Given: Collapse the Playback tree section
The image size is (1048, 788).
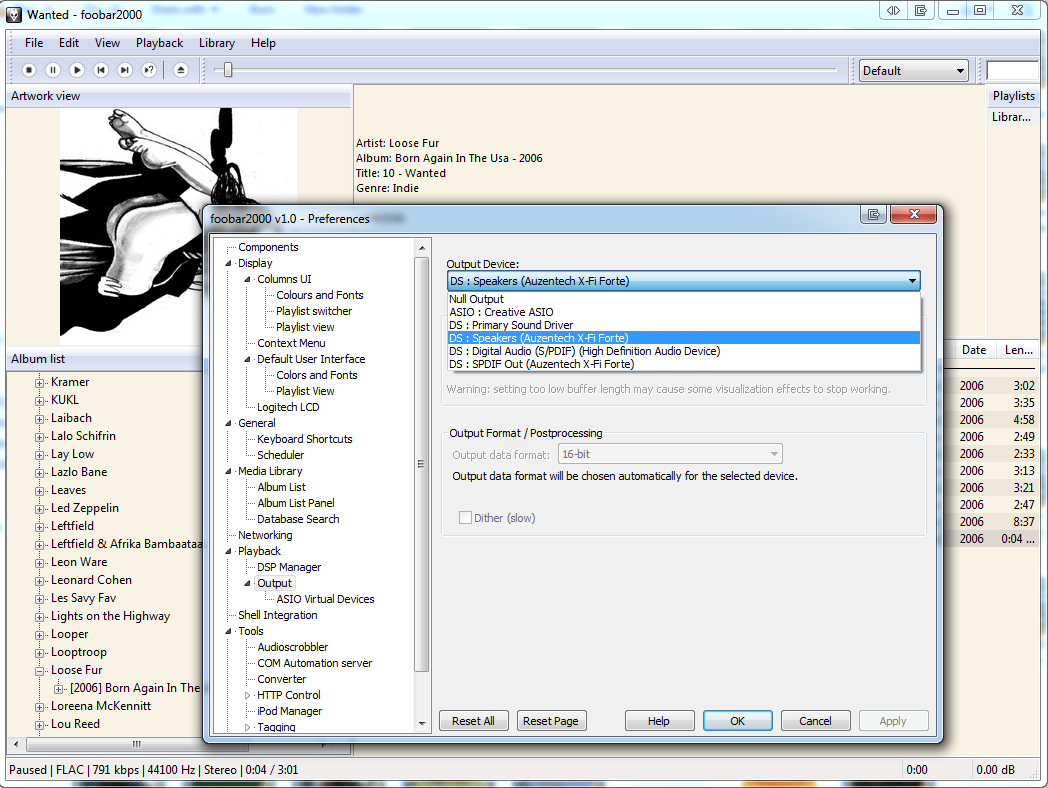Looking at the screenshot, I should (x=227, y=550).
